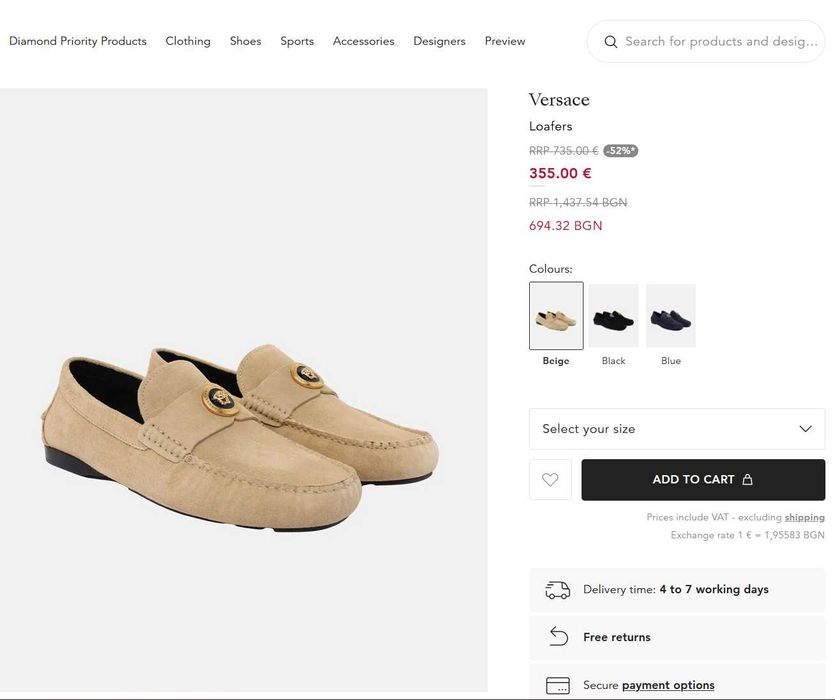835x700 pixels.
Task: Click the search magnifier icon
Action: click(x=610, y=42)
